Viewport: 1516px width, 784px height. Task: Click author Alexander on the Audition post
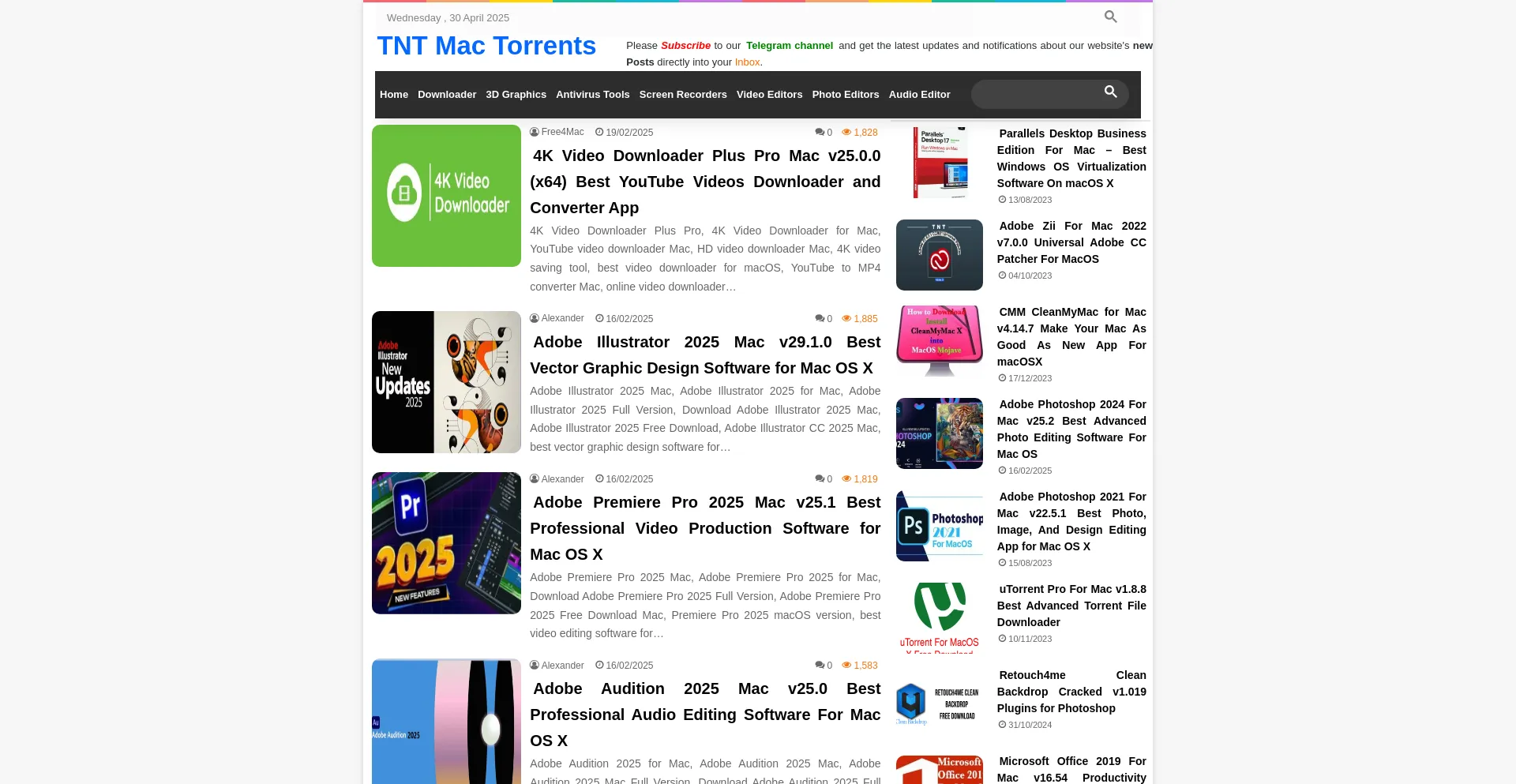[x=562, y=665]
